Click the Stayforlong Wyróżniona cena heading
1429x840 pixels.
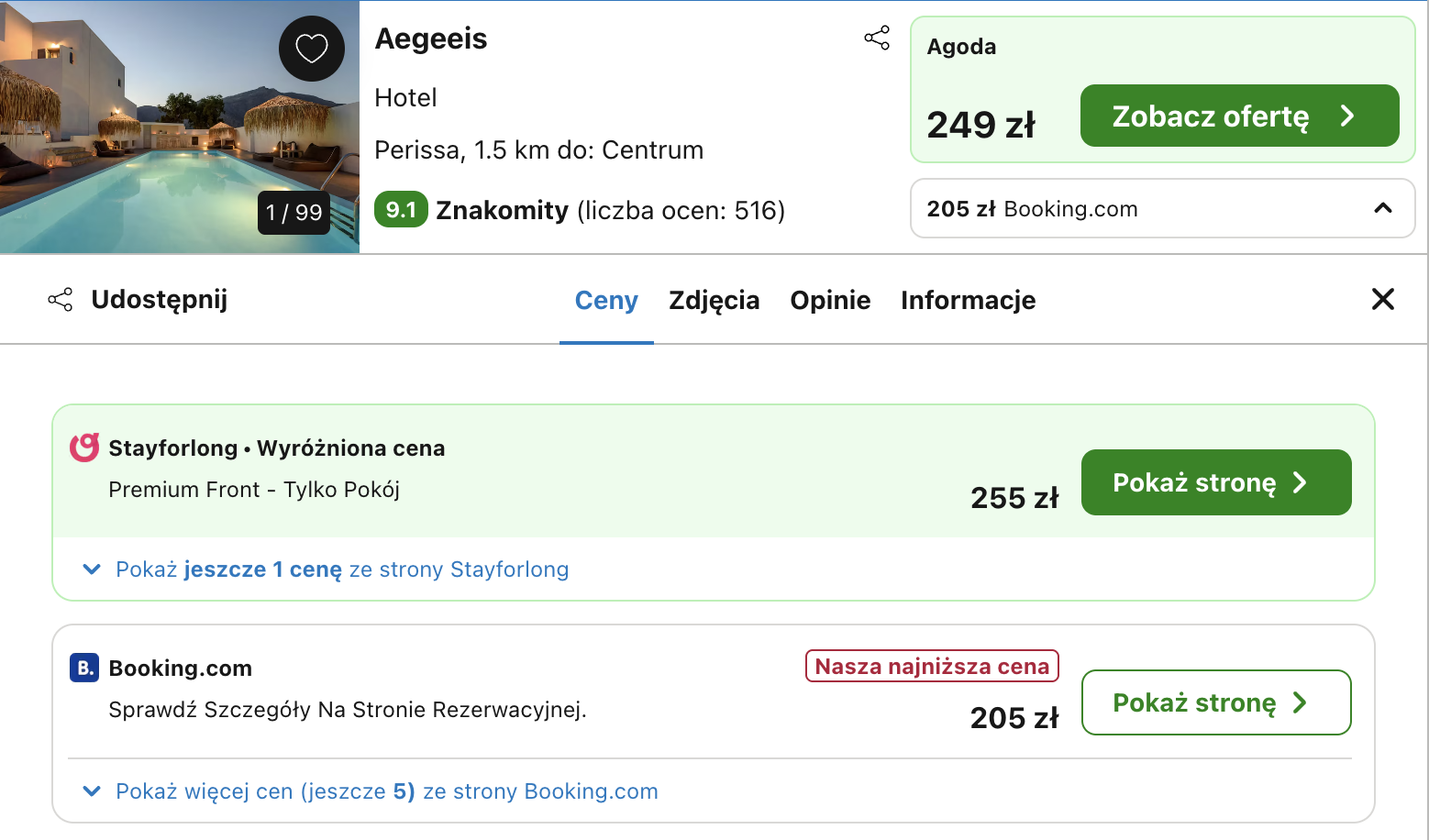tap(277, 448)
